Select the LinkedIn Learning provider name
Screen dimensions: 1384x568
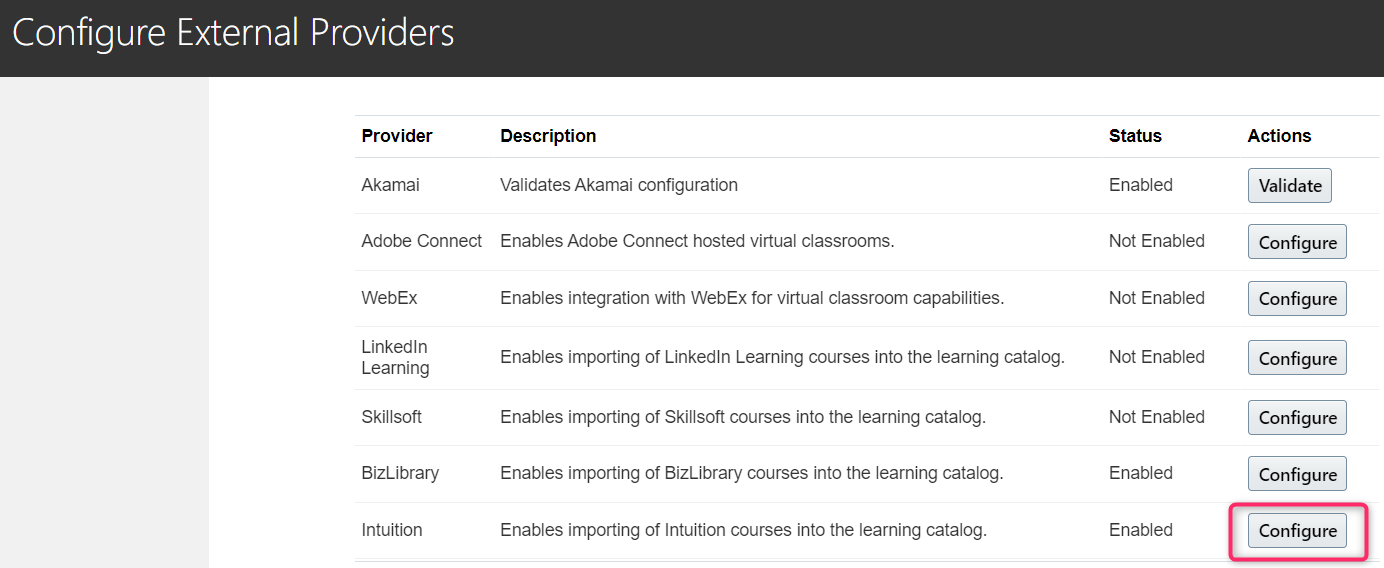pos(395,357)
